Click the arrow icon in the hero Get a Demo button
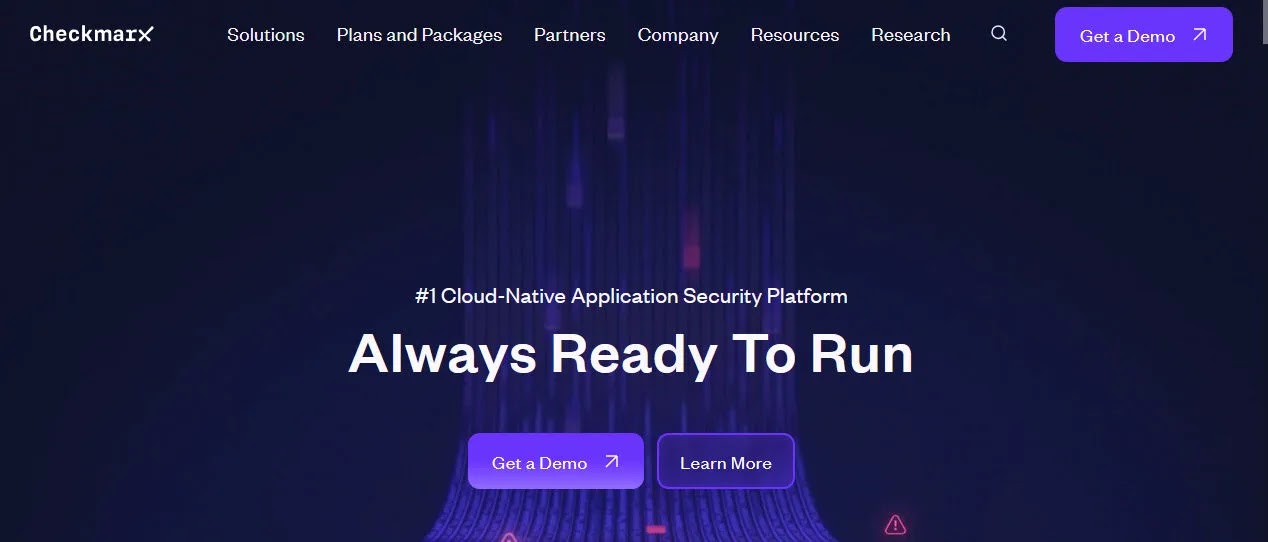Viewport: 1268px width, 542px height. coord(612,462)
